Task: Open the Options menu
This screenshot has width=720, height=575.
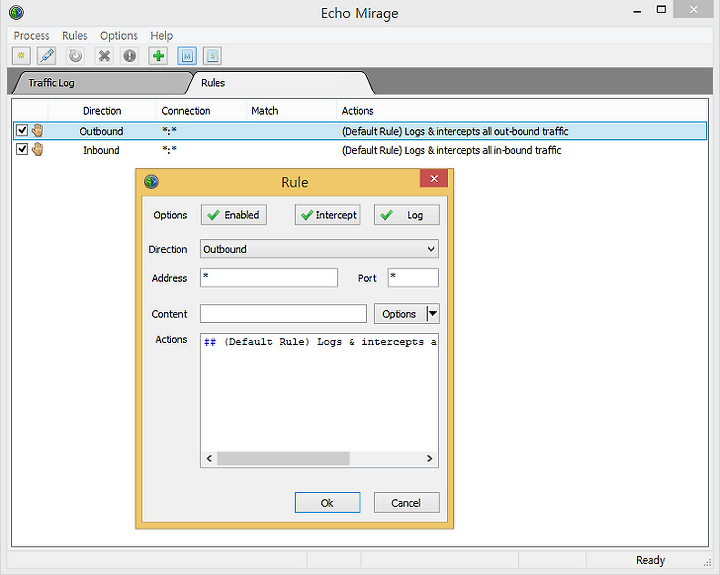Action: [x=119, y=35]
